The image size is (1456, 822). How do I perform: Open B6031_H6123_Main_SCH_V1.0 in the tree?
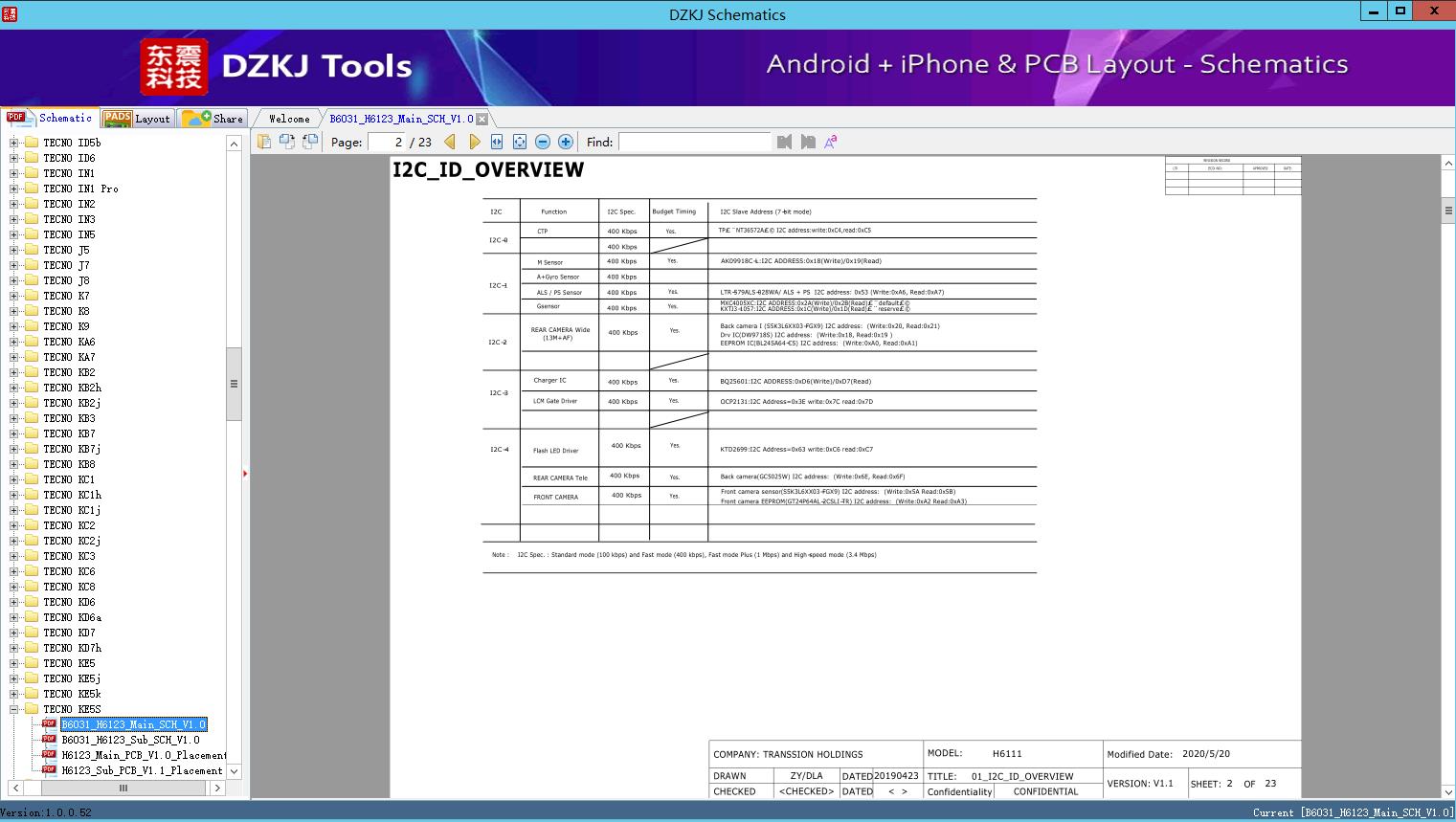(x=134, y=724)
